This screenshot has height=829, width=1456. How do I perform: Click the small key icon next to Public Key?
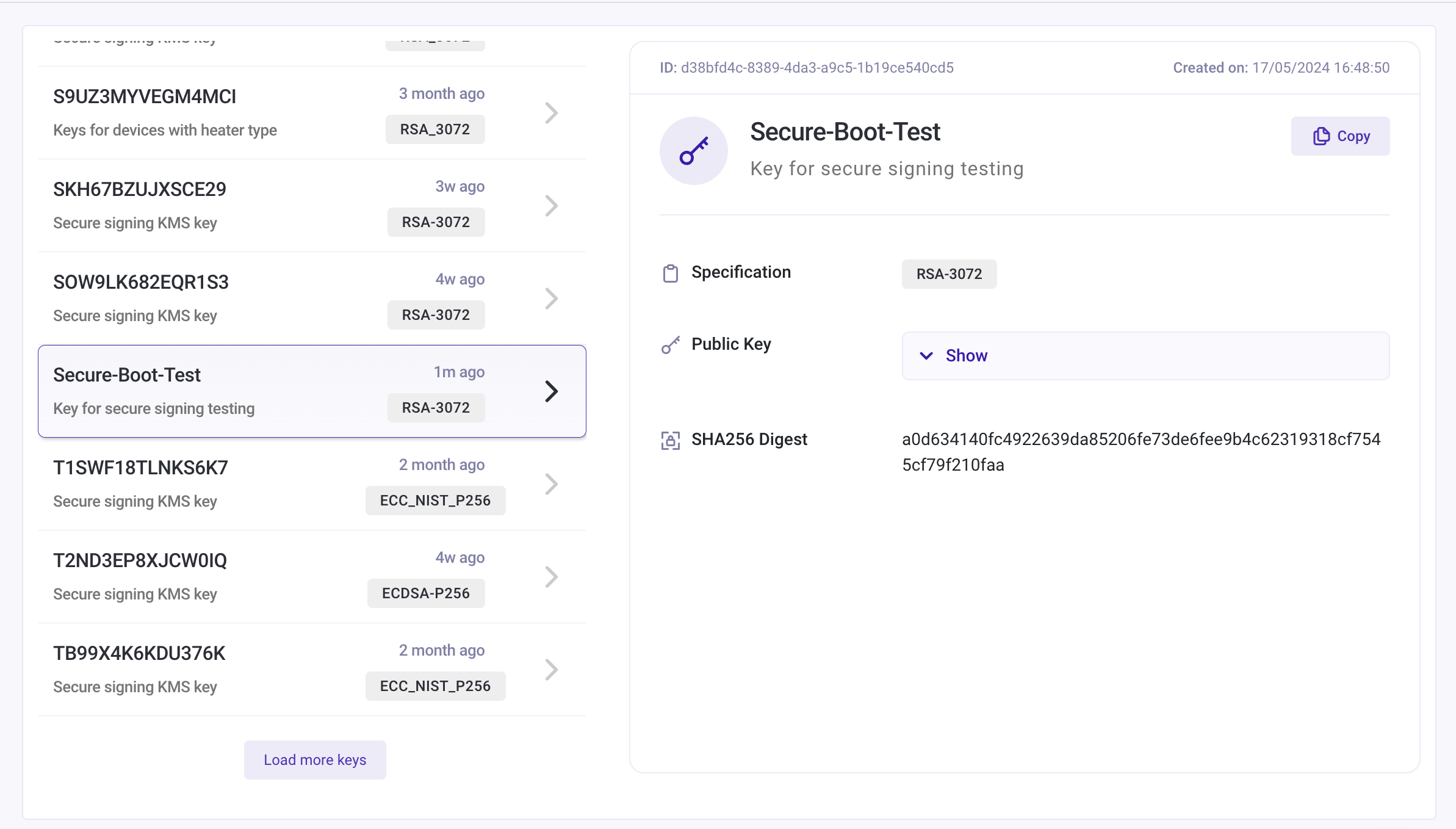670,345
